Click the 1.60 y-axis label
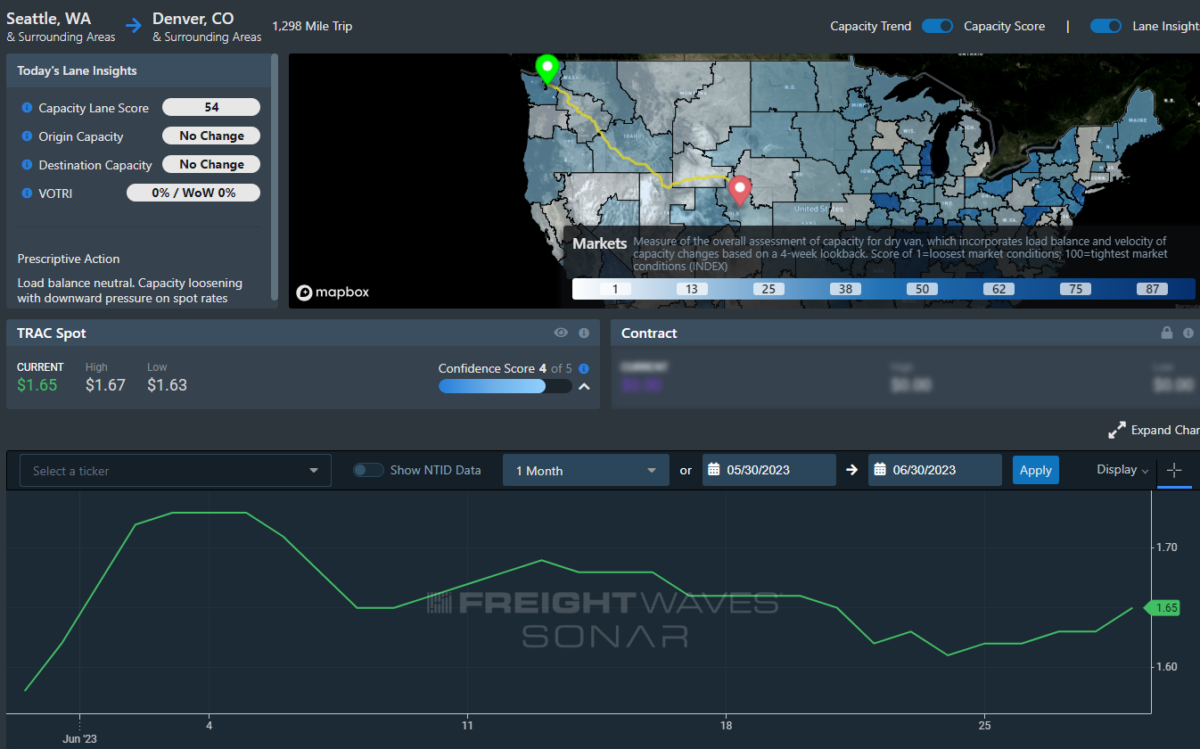This screenshot has height=749, width=1200. click(x=1167, y=667)
